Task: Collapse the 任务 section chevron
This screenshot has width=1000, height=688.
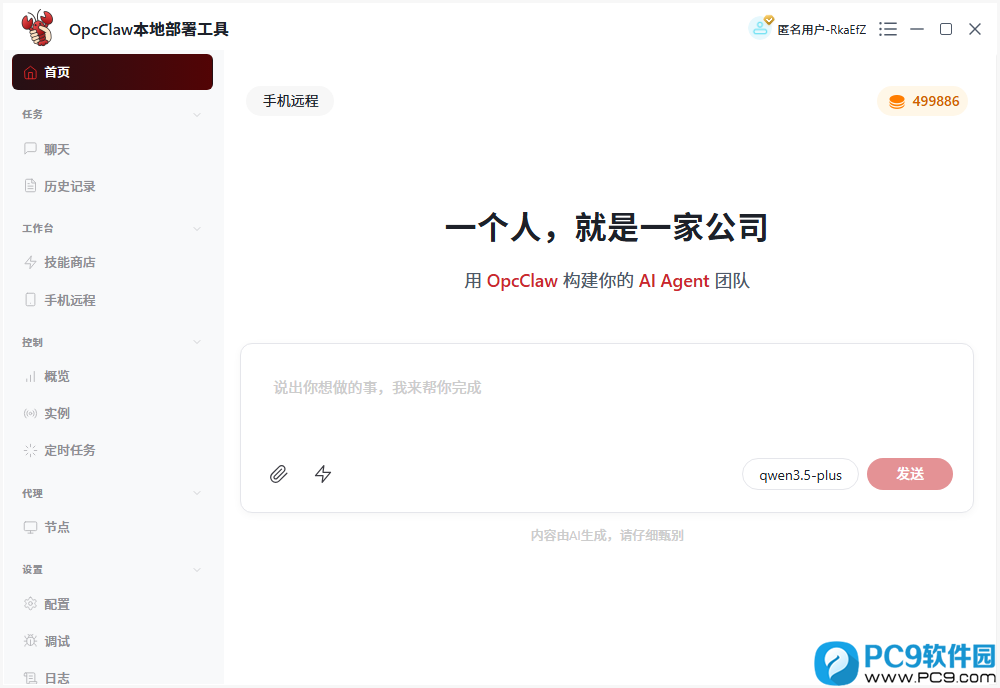Action: coord(197,115)
